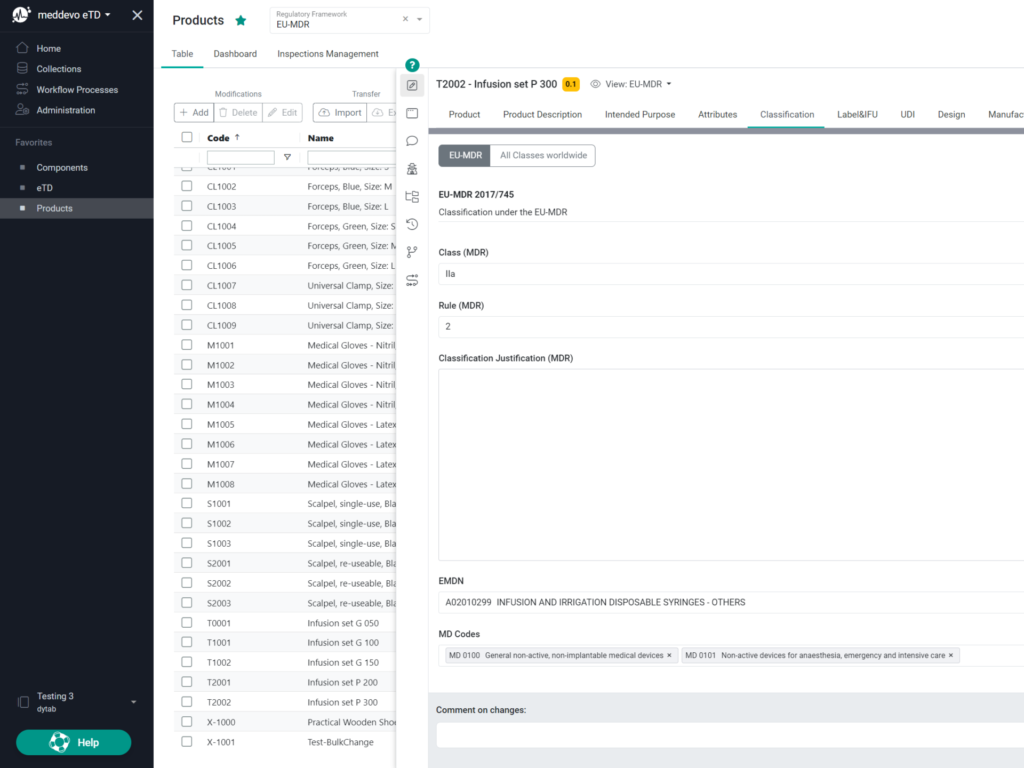This screenshot has width=1024, height=768.
Task: Tick the checkbox for row CL1004
Action: (x=187, y=226)
